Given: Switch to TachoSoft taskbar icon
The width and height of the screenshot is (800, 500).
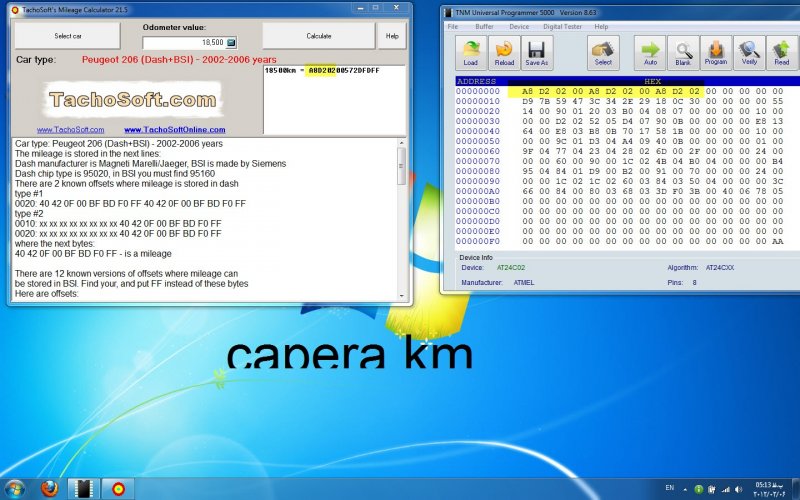Looking at the screenshot, I should pos(118,488).
